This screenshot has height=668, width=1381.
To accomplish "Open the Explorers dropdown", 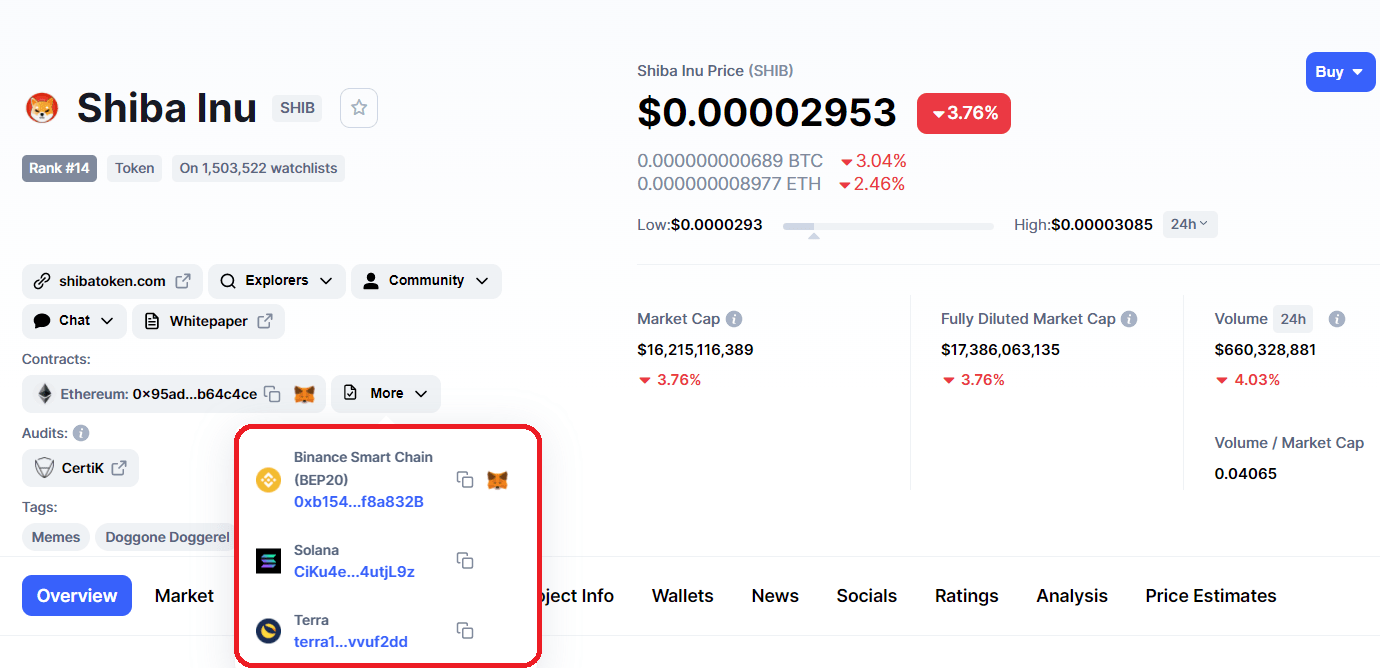I will (x=277, y=281).
